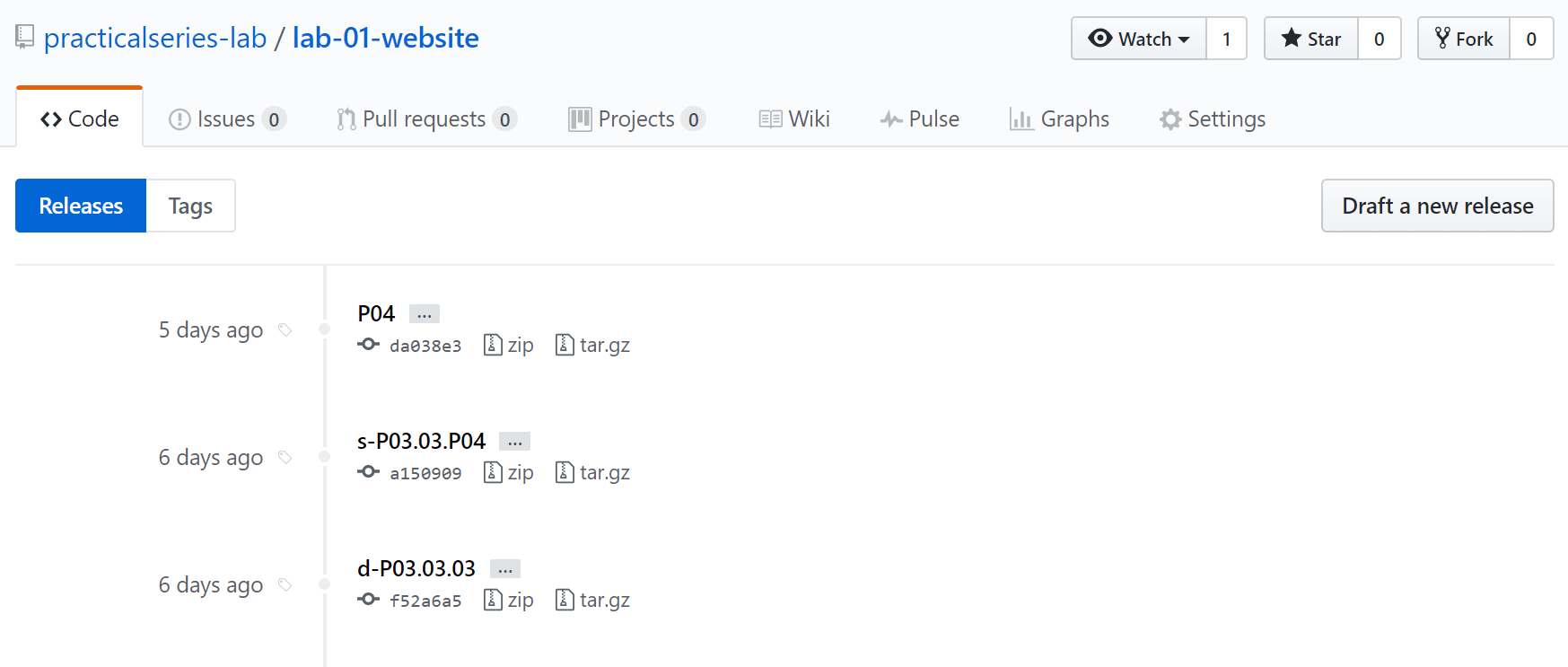Open the Issues tab
Image resolution: width=1568 pixels, height=667 pixels.
227,118
